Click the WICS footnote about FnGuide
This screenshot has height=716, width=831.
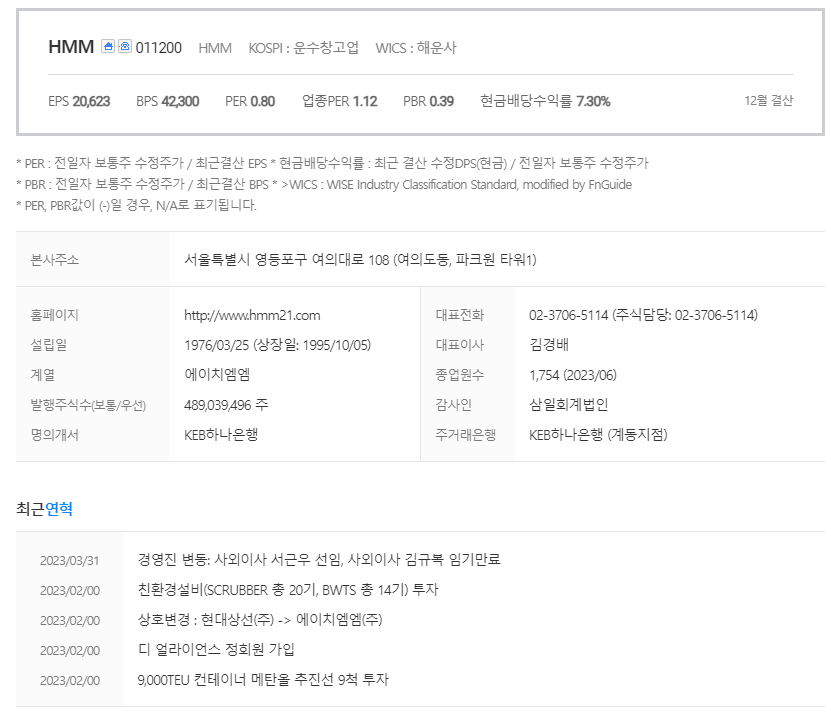point(324,184)
